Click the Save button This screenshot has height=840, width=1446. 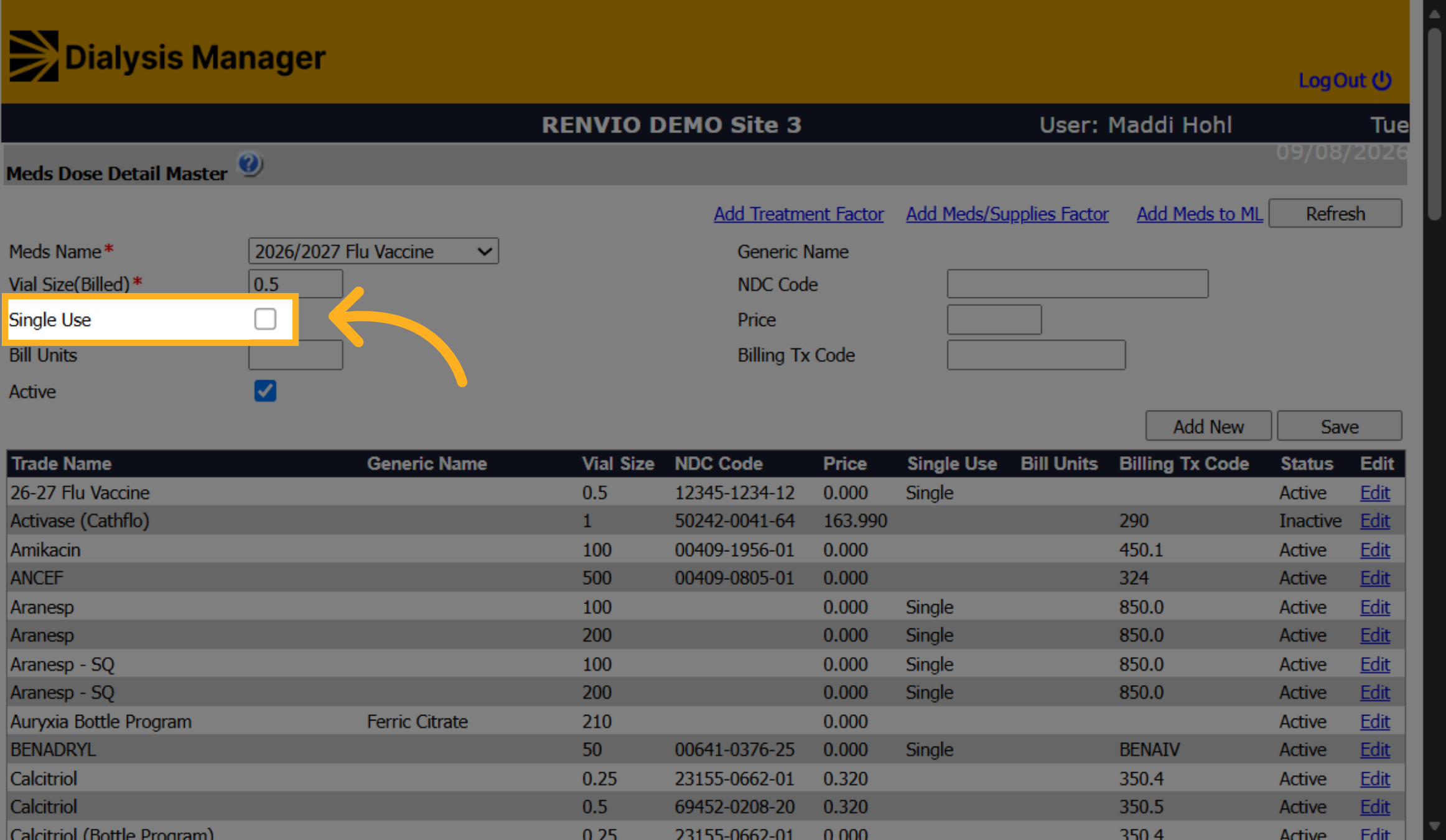click(1340, 427)
